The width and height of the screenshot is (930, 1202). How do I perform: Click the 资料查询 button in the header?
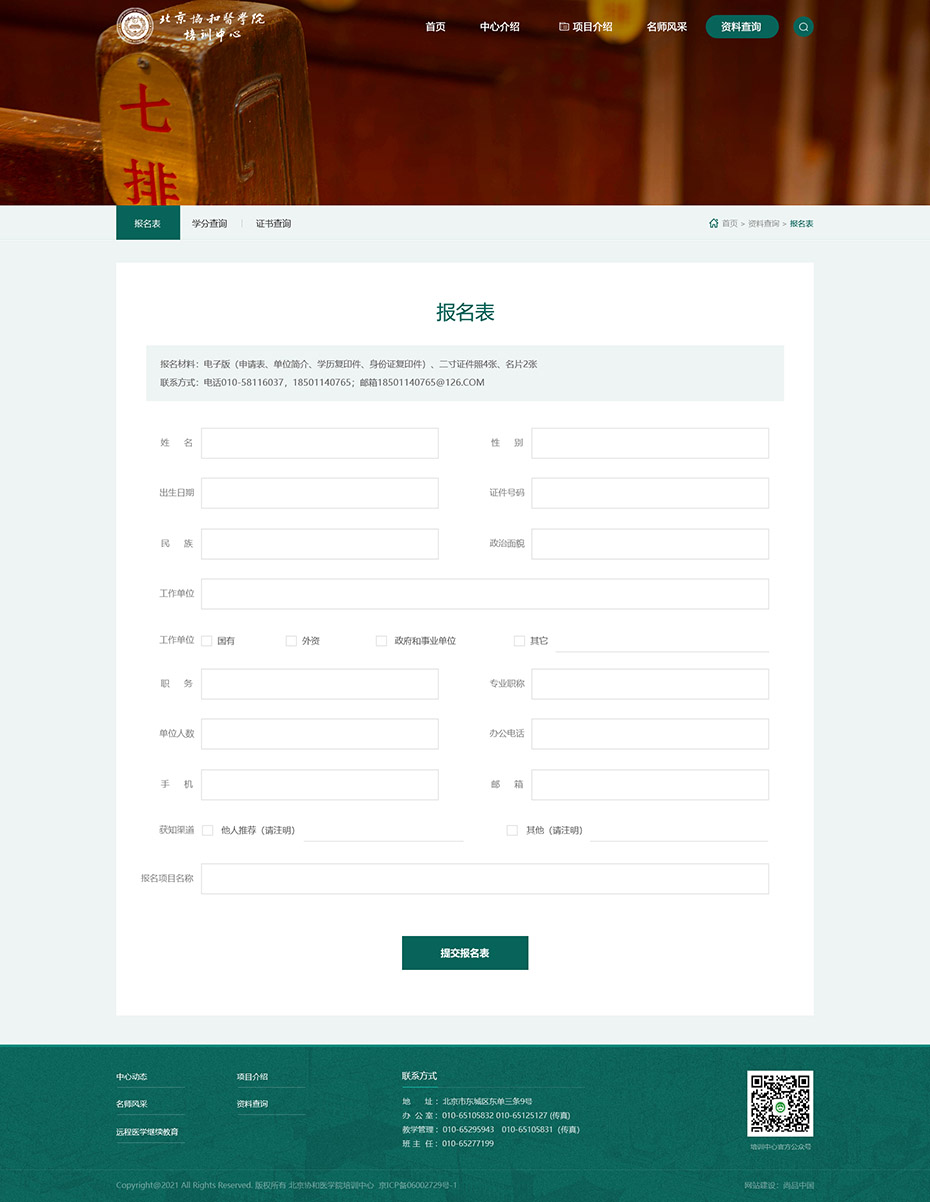point(742,27)
